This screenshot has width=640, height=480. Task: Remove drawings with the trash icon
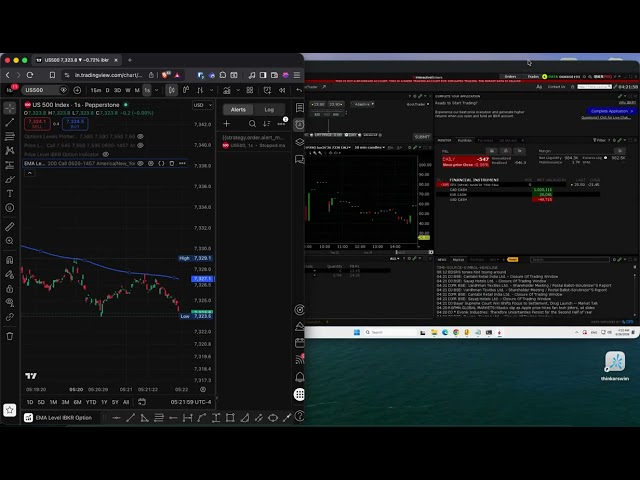coord(10,336)
